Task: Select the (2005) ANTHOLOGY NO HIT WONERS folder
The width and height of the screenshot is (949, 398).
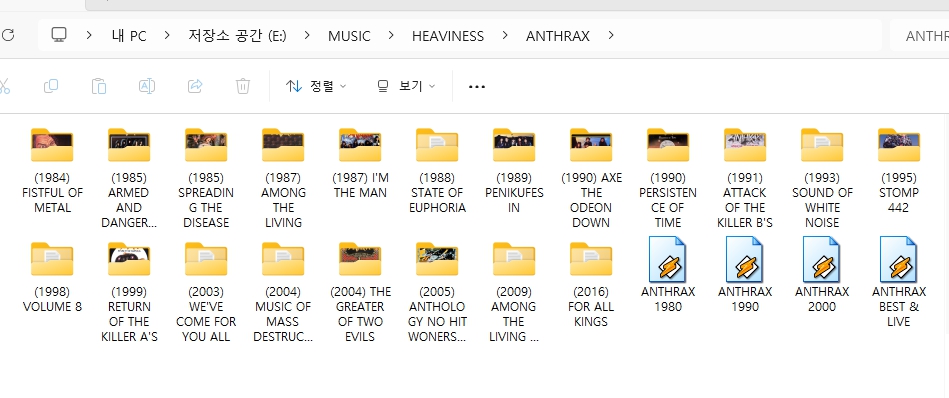Action: tap(437, 292)
